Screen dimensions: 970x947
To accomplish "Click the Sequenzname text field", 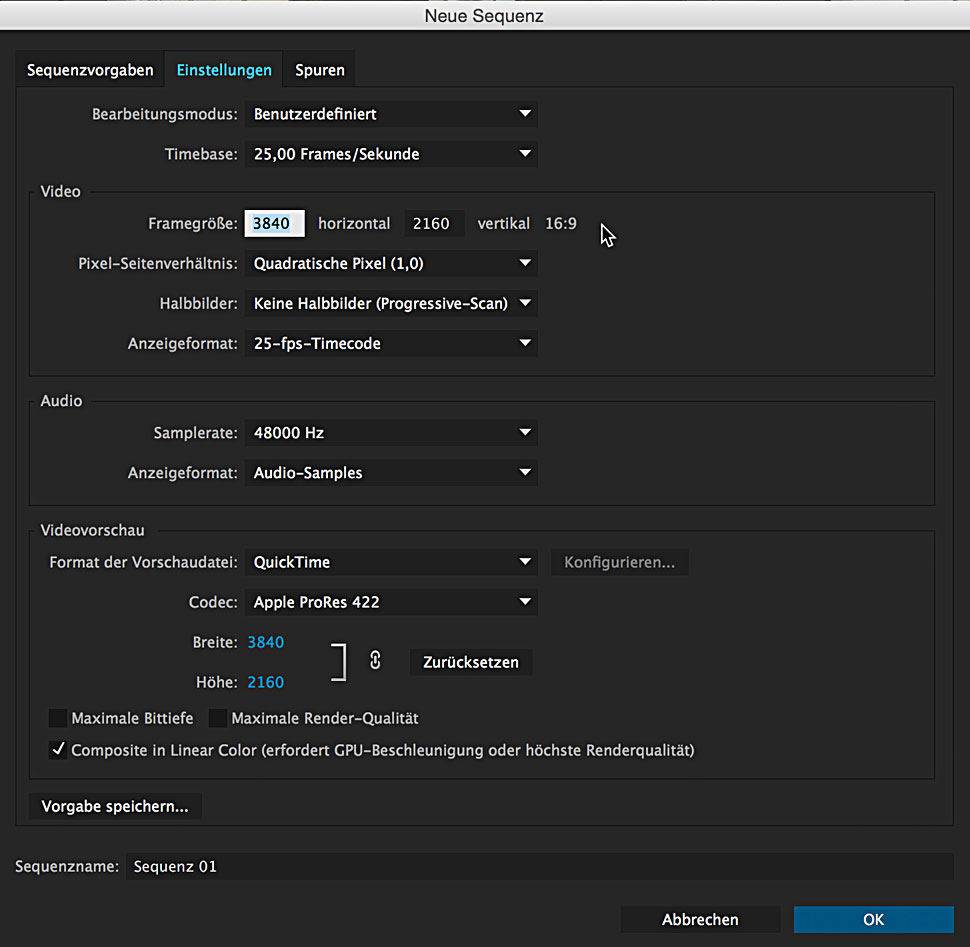I will point(538,866).
